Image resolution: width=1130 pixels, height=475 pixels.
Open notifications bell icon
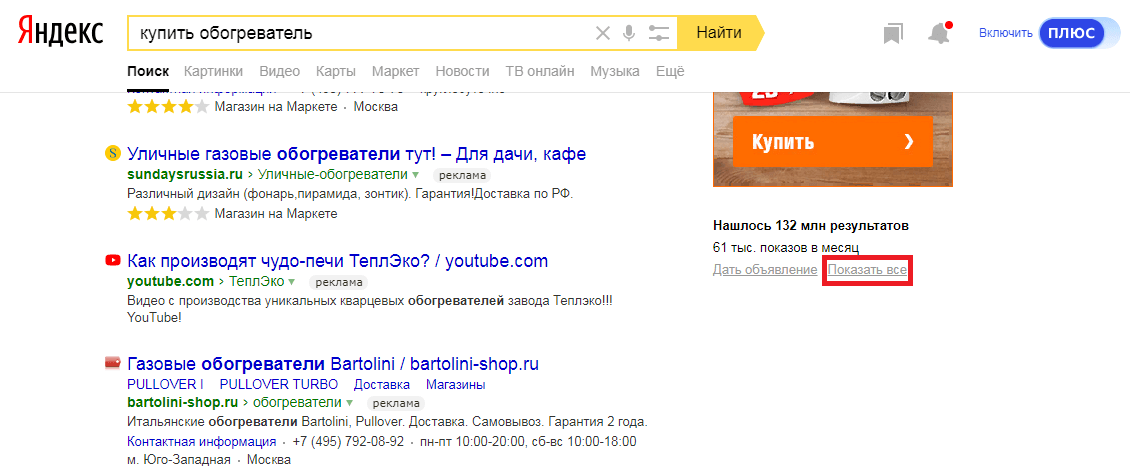coord(939,33)
